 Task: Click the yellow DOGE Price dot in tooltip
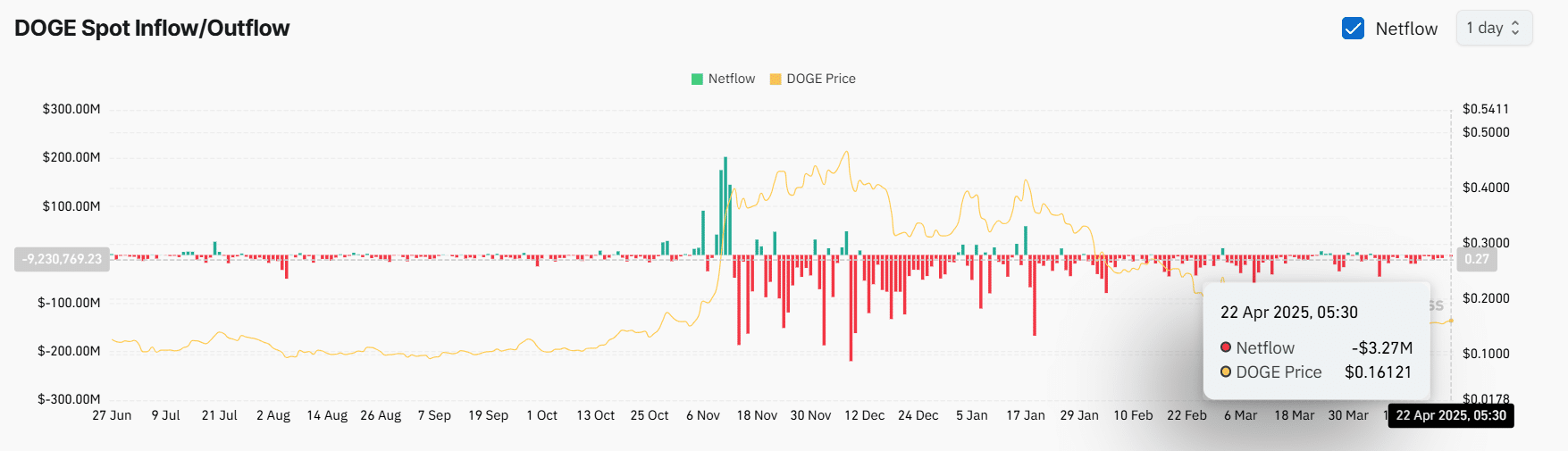(1226, 372)
